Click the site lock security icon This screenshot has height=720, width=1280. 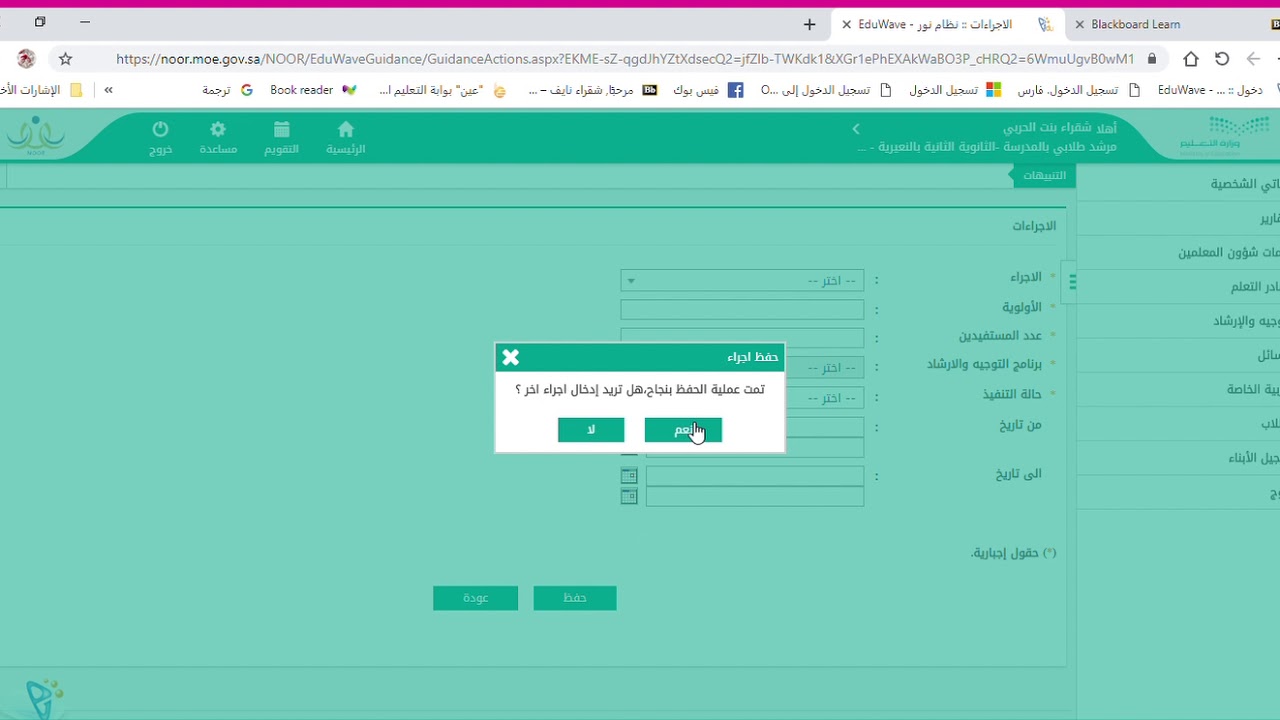[x=1152, y=59]
